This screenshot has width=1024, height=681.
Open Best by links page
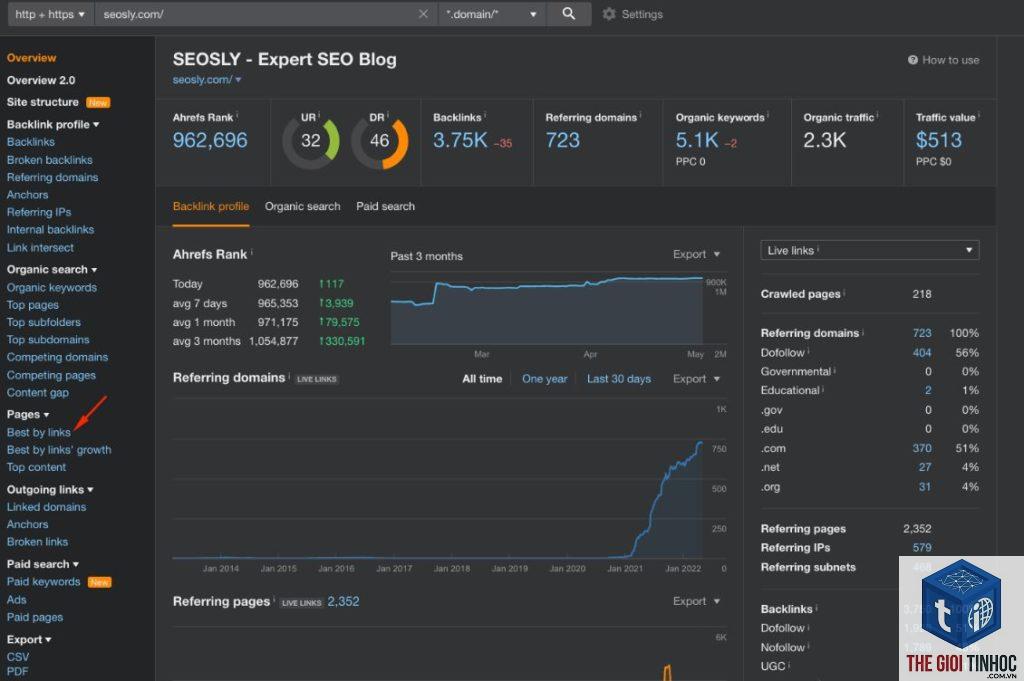coord(39,432)
